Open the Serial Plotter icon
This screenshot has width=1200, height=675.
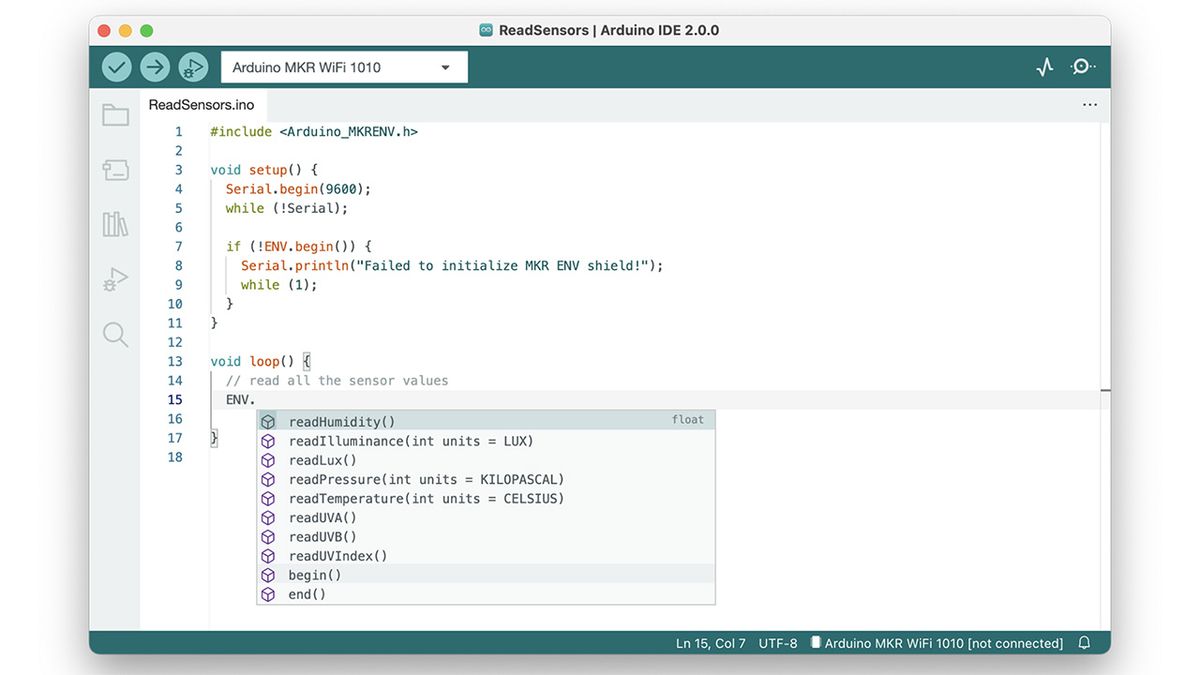(x=1044, y=66)
